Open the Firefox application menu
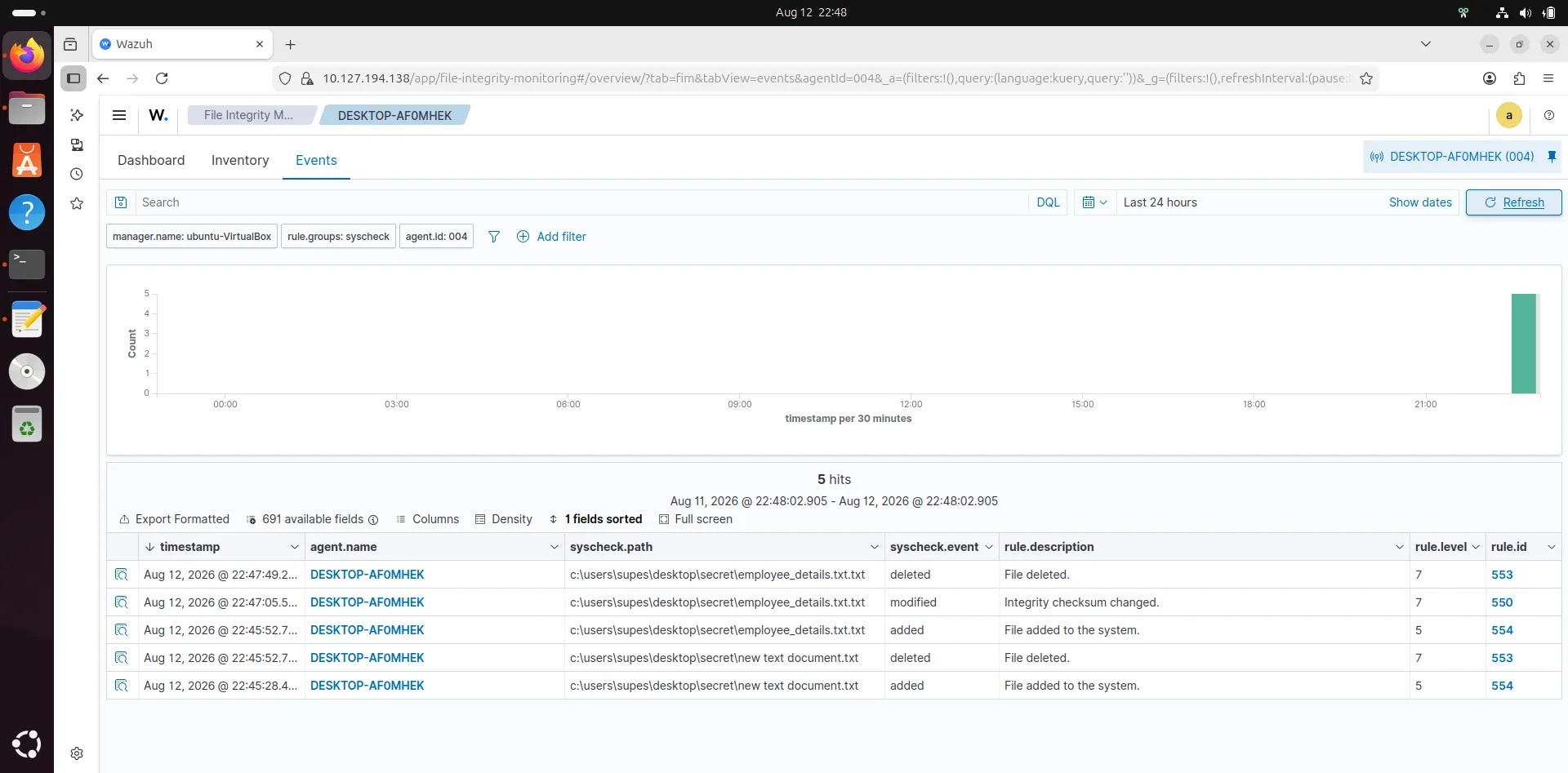The width and height of the screenshot is (1568, 773). coord(1548,78)
